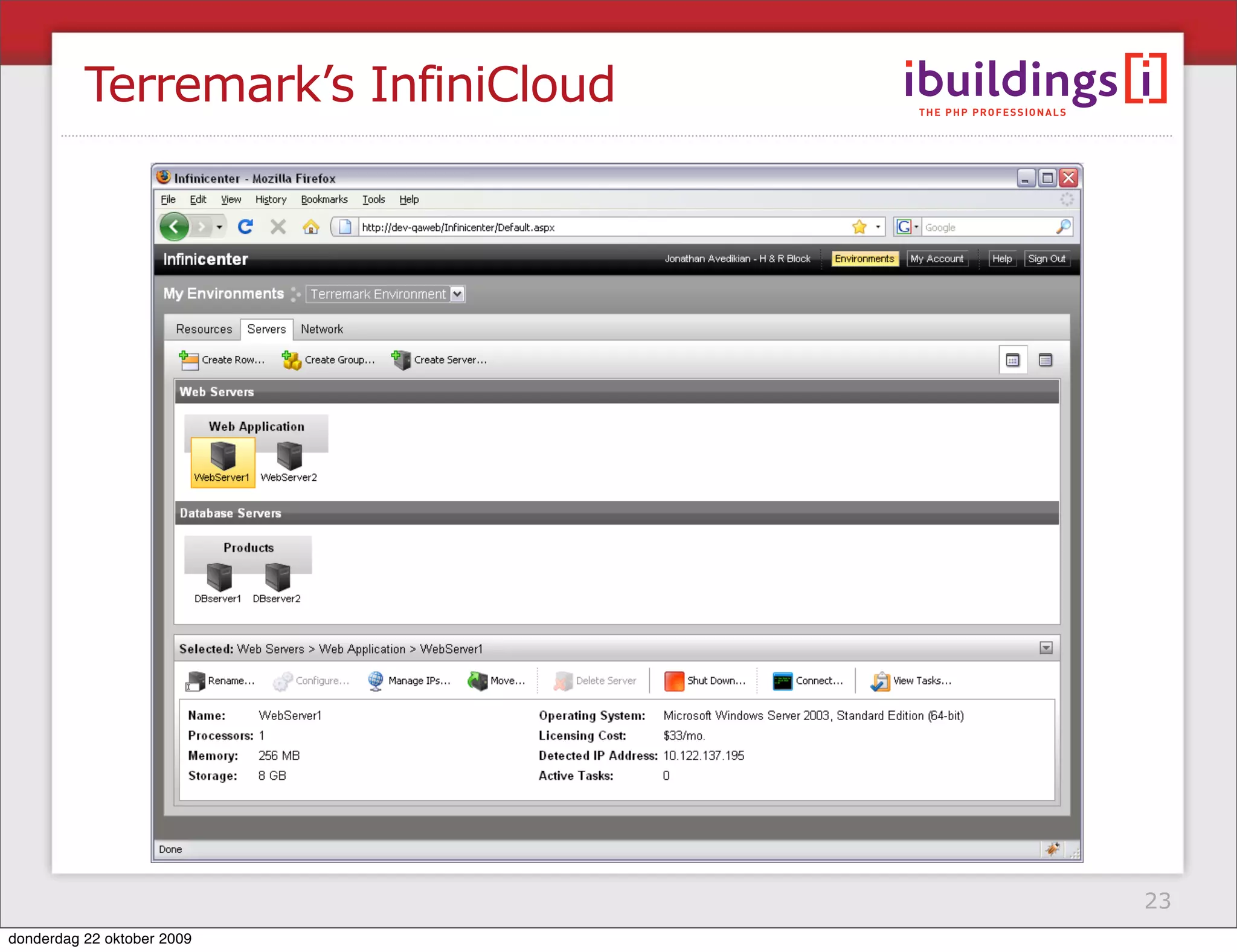Open the address bar history dropdown
Viewport: 1237px width, 952px height.
[878, 227]
